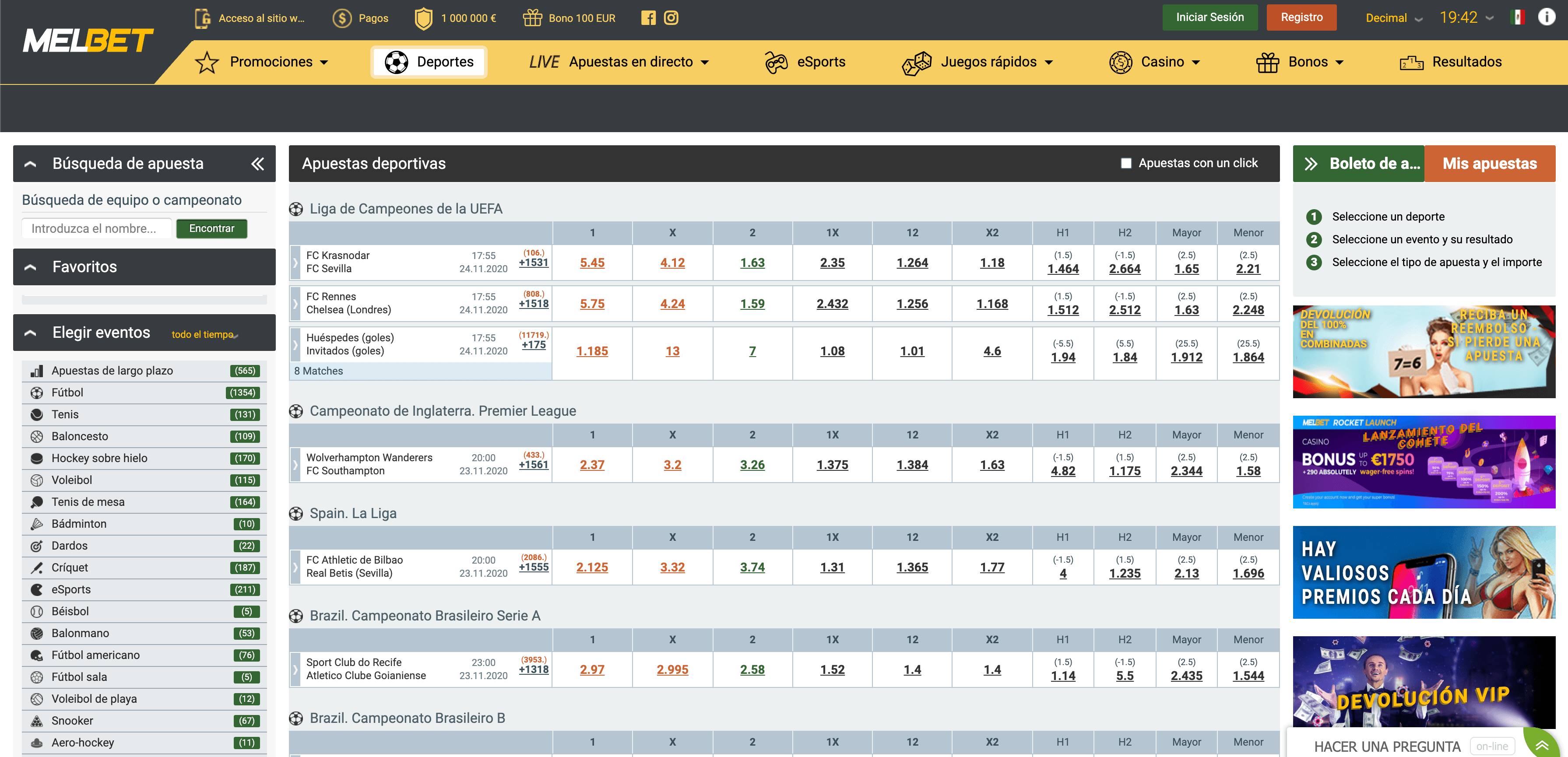1568x757 pixels.
Task: Select Aero-hockey in sports list
Action: (x=144, y=743)
